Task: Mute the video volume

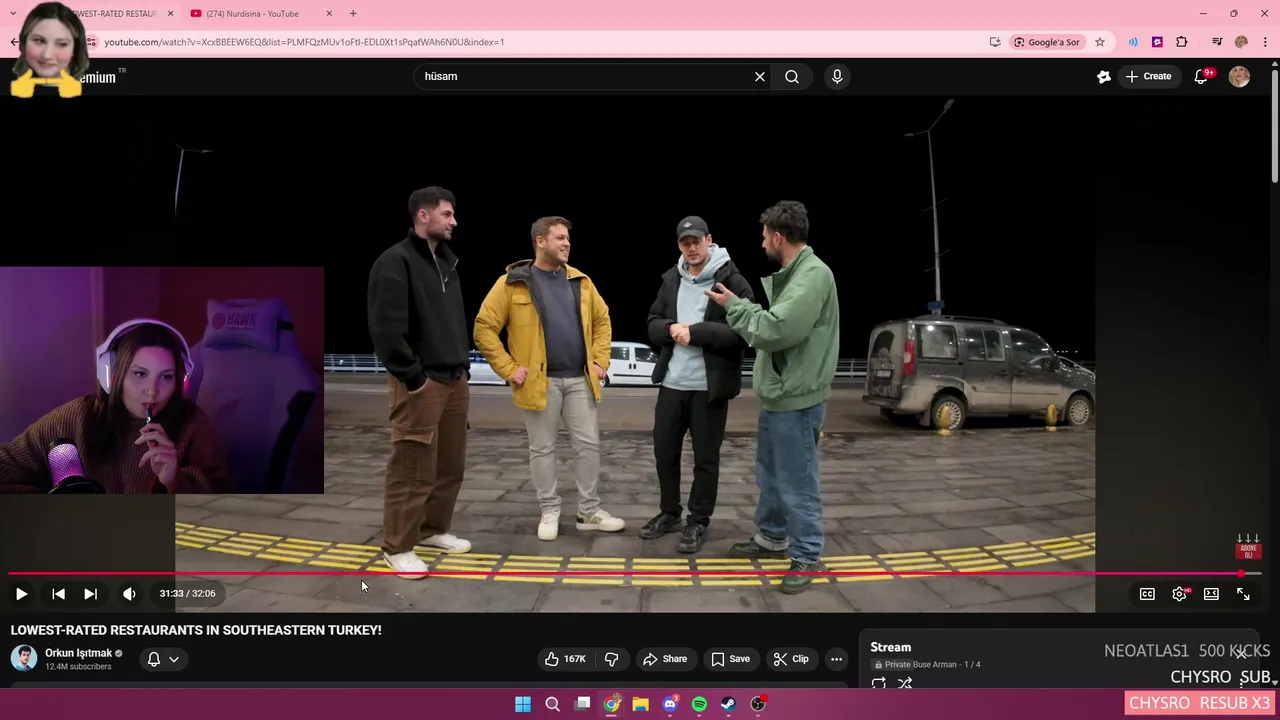Action: point(129,594)
